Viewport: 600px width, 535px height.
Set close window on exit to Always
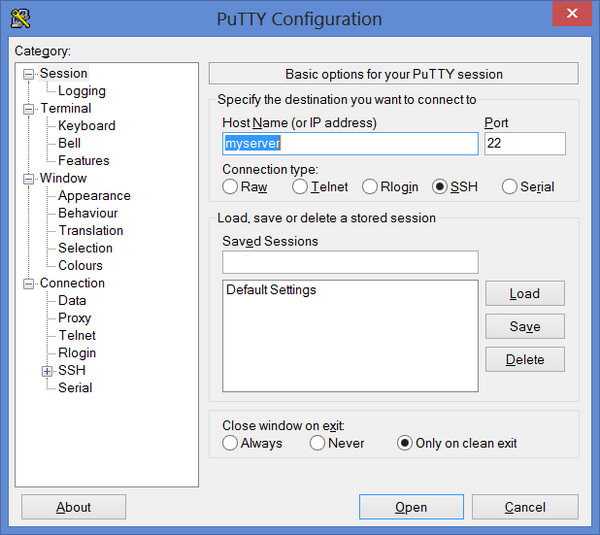231,443
